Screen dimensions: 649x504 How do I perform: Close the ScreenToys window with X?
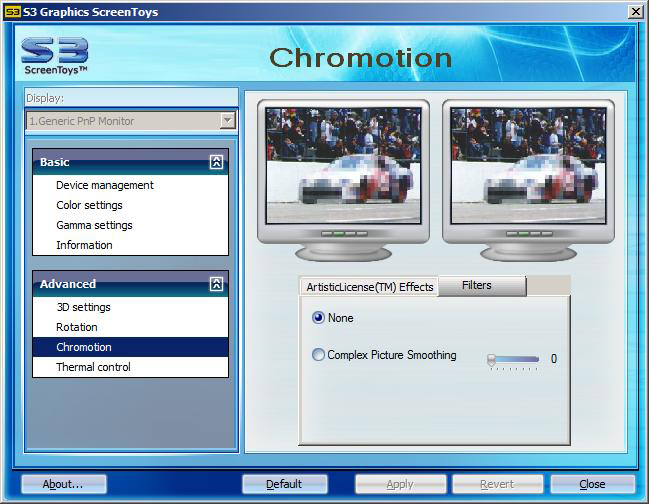(x=635, y=12)
